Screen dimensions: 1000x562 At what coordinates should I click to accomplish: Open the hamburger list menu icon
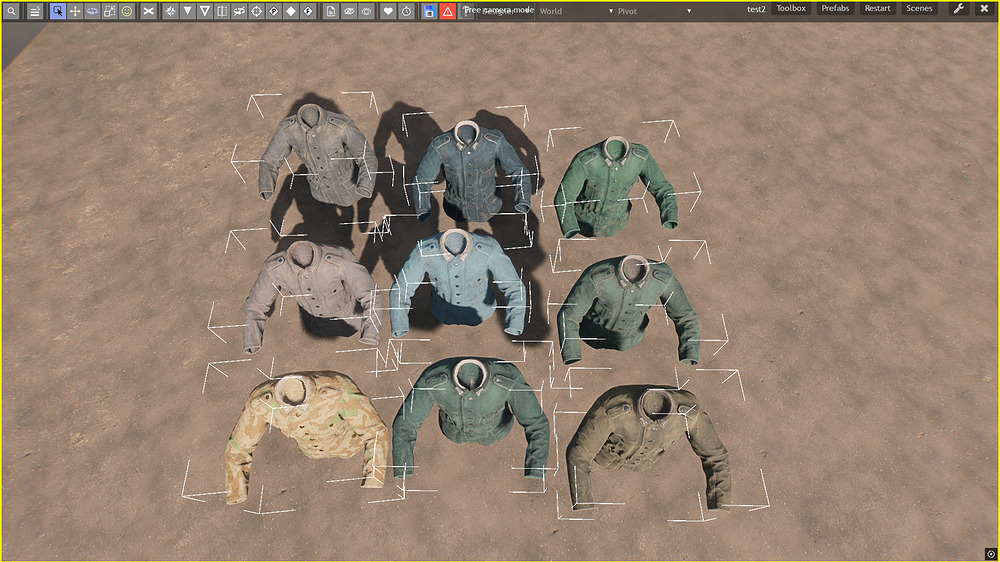[x=34, y=11]
